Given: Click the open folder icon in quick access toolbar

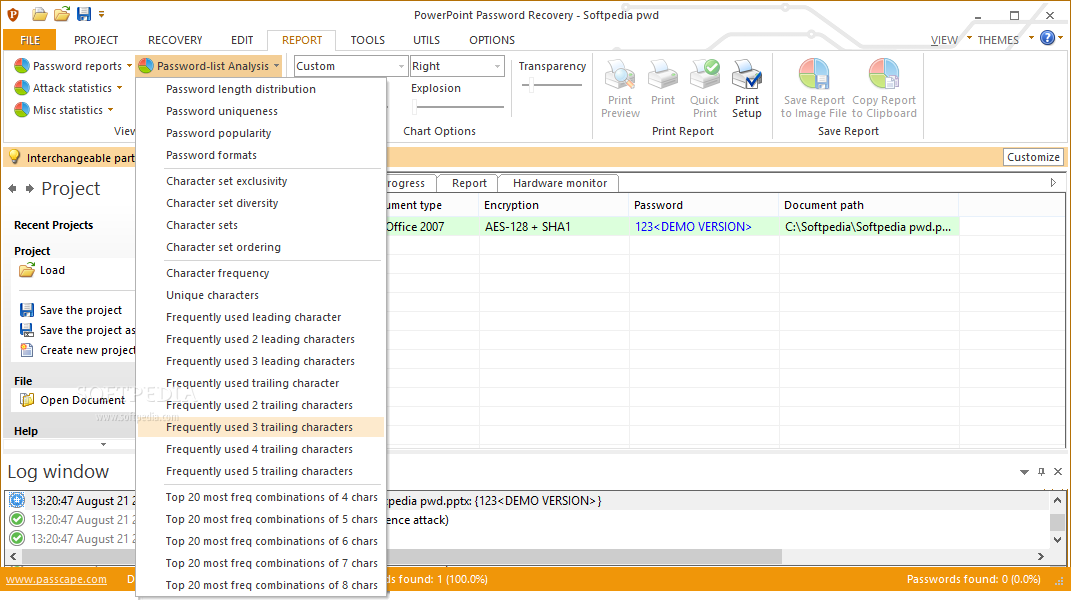Looking at the screenshot, I should [x=40, y=14].
